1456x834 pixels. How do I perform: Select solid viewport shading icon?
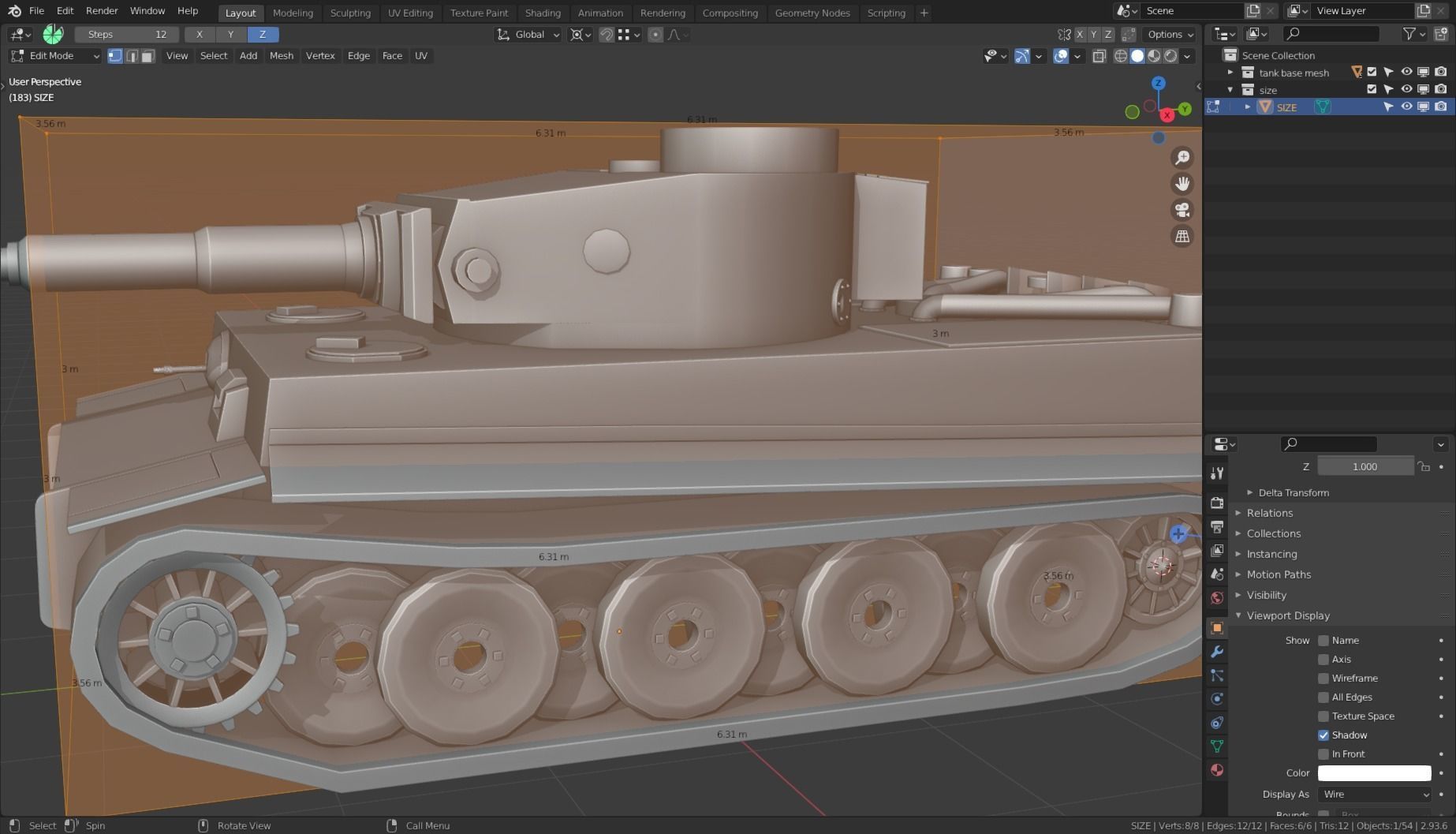pos(1137,56)
